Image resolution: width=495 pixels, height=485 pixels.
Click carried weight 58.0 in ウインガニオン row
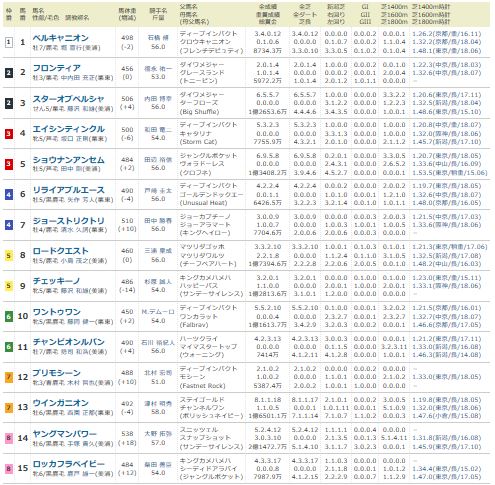click(x=158, y=412)
